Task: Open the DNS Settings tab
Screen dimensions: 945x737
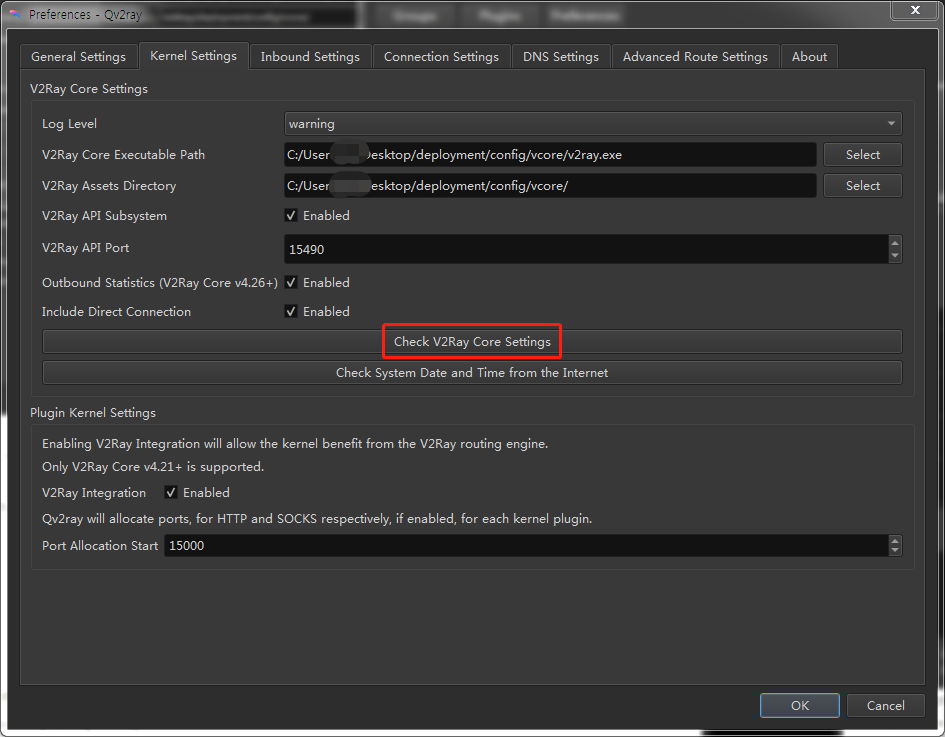Action: click(560, 57)
